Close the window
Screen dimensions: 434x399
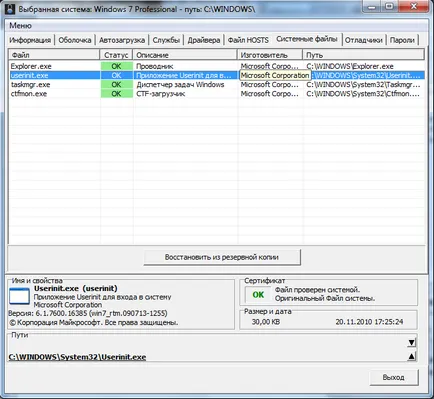pos(413,7)
